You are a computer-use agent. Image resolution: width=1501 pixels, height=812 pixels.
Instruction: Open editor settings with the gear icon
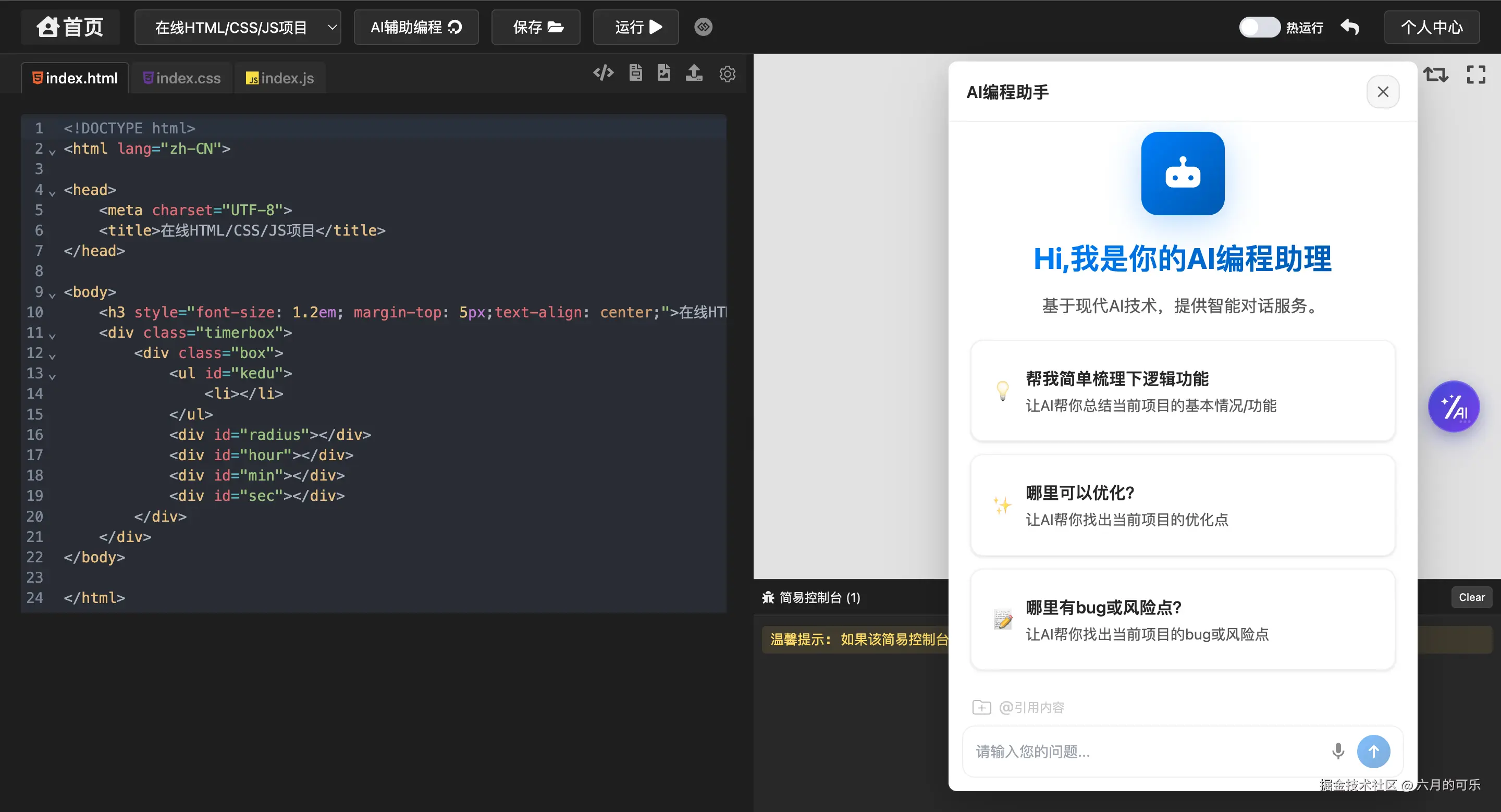coord(727,74)
